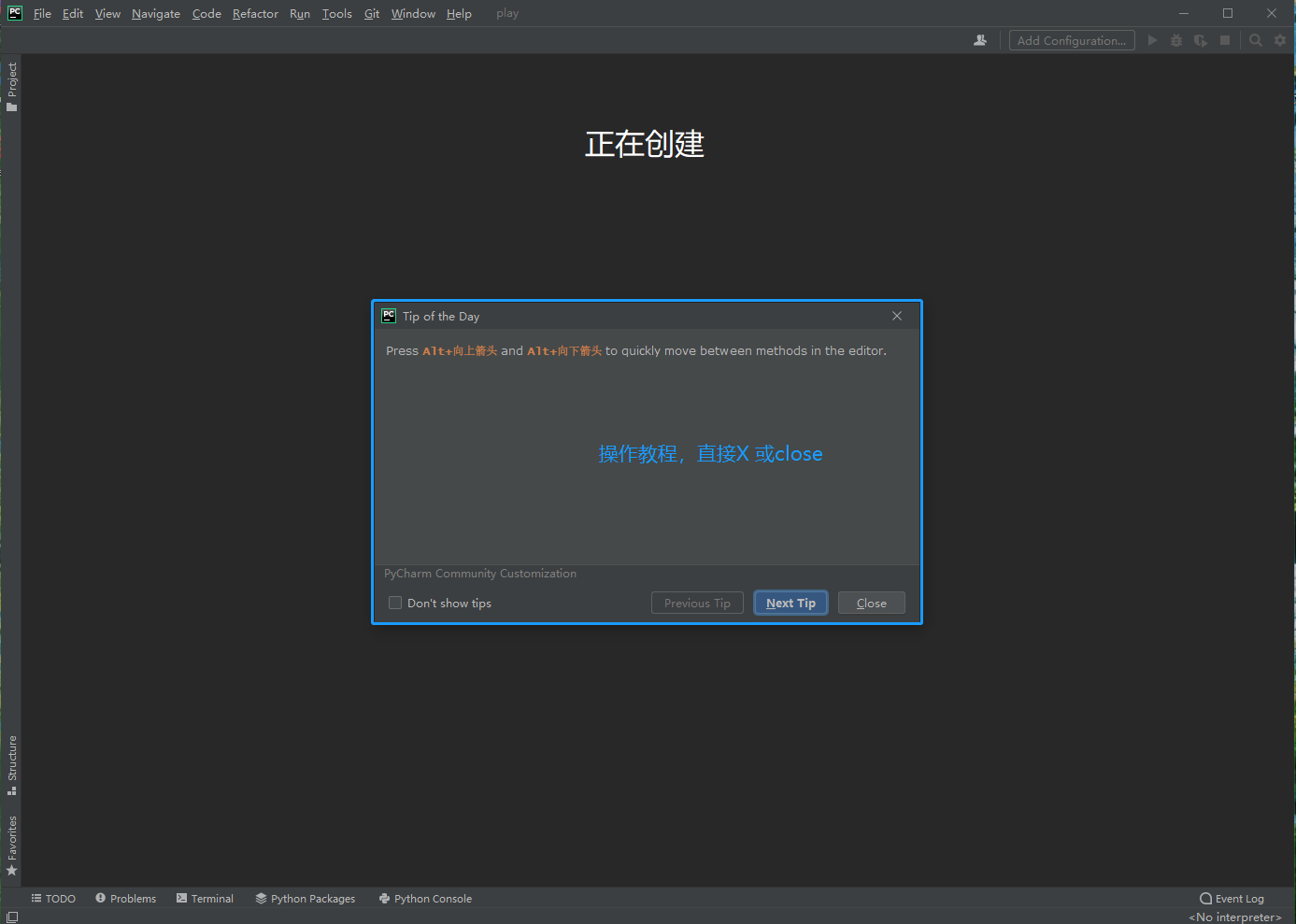Image resolution: width=1296 pixels, height=924 pixels.
Task: Close Tip of the Day with X
Action: click(897, 316)
